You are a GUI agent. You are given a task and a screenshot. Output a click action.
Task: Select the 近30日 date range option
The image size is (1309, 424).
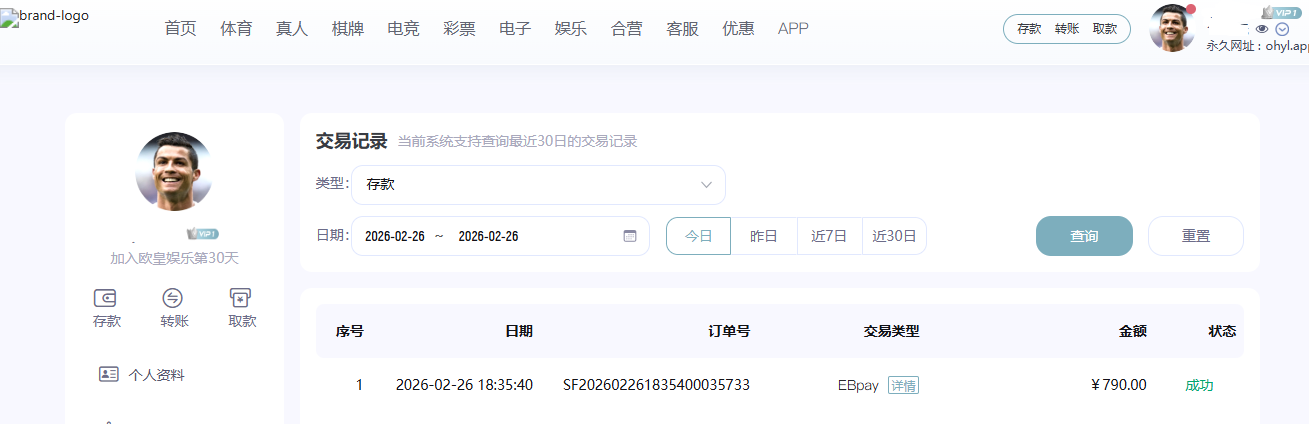click(894, 236)
